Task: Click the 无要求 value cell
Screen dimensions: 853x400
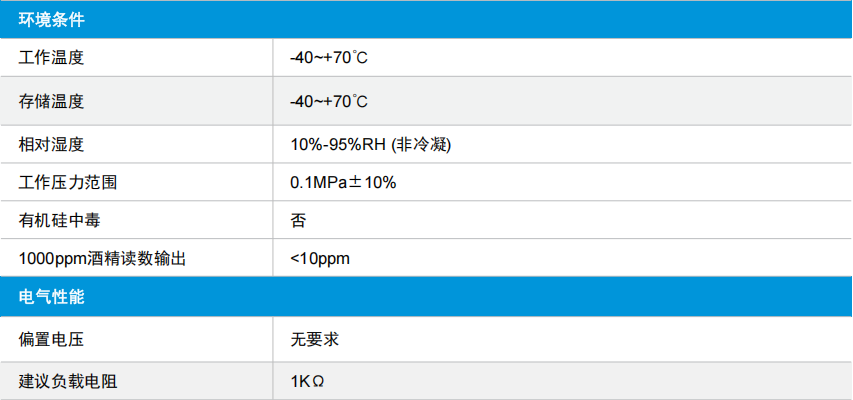Action: click(x=563, y=340)
